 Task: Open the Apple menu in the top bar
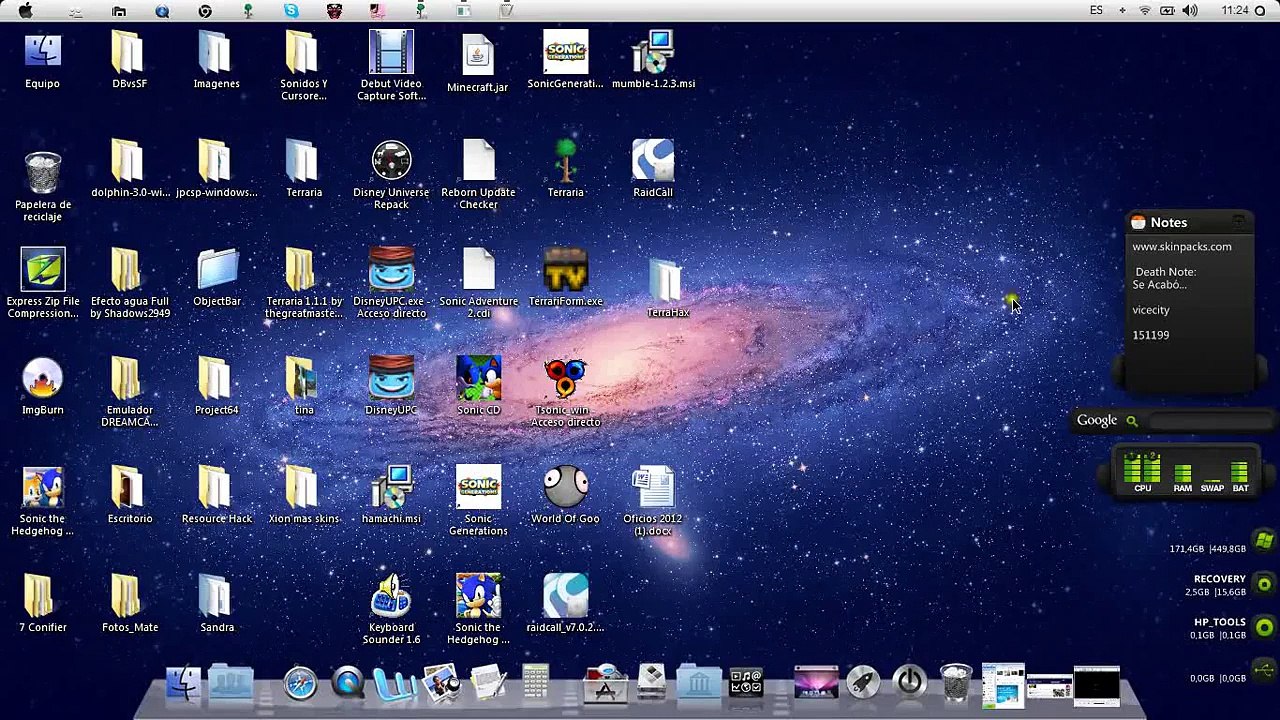(25, 10)
